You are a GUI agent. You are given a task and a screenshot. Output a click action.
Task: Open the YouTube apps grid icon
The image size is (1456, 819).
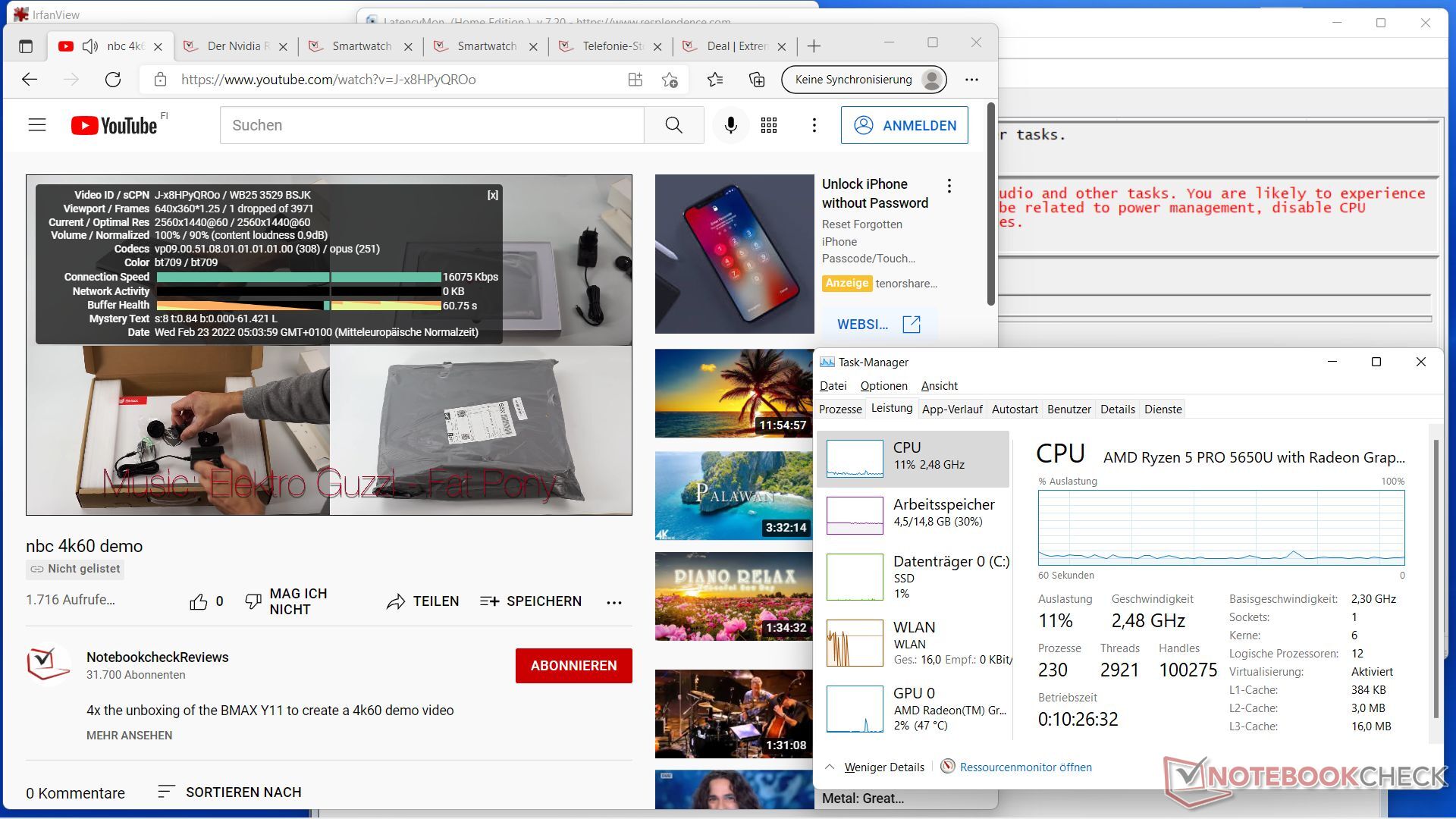[x=769, y=125]
